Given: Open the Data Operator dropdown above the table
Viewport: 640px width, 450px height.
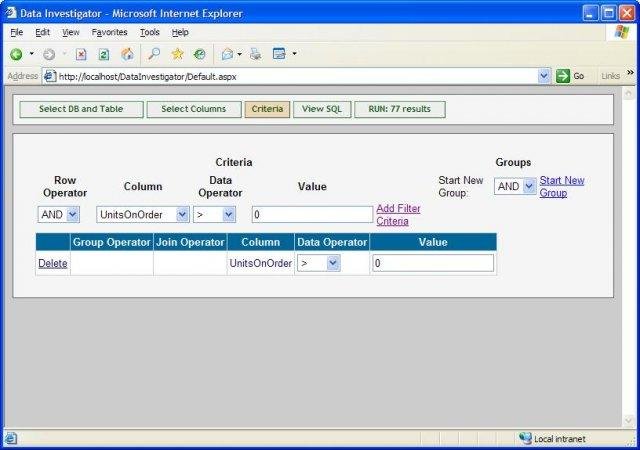Looking at the screenshot, I should (214, 214).
